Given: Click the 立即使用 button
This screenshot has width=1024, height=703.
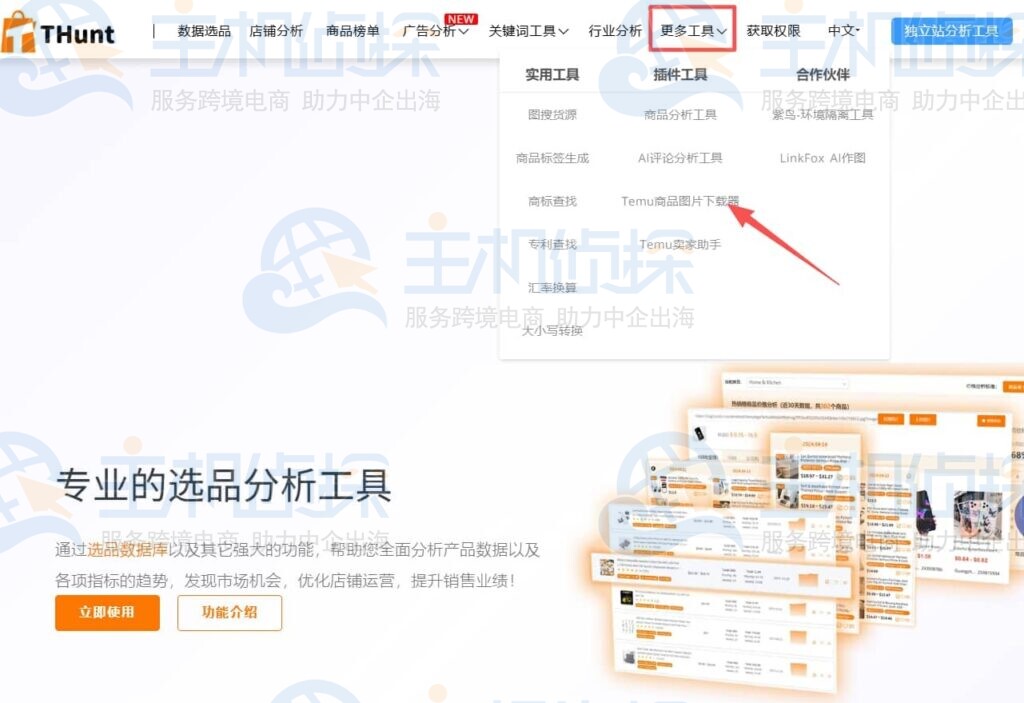Looking at the screenshot, I should (107, 614).
